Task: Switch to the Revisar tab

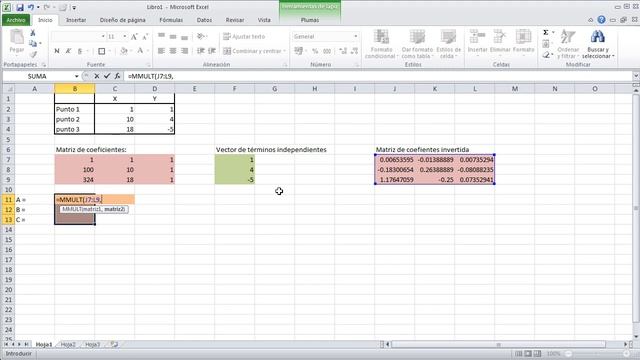Action: [235, 20]
